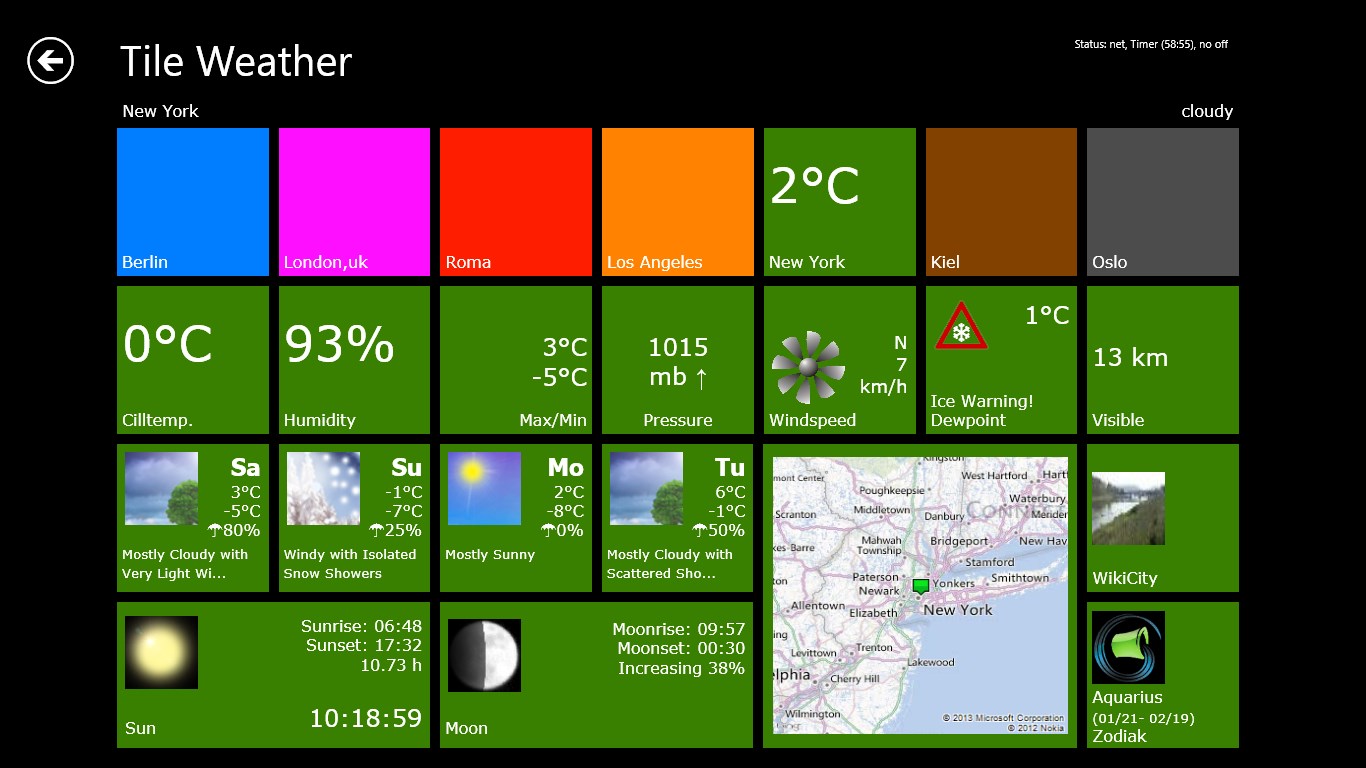This screenshot has height=768, width=1366.
Task: Open the orange Los Angeles tile
Action: click(677, 201)
